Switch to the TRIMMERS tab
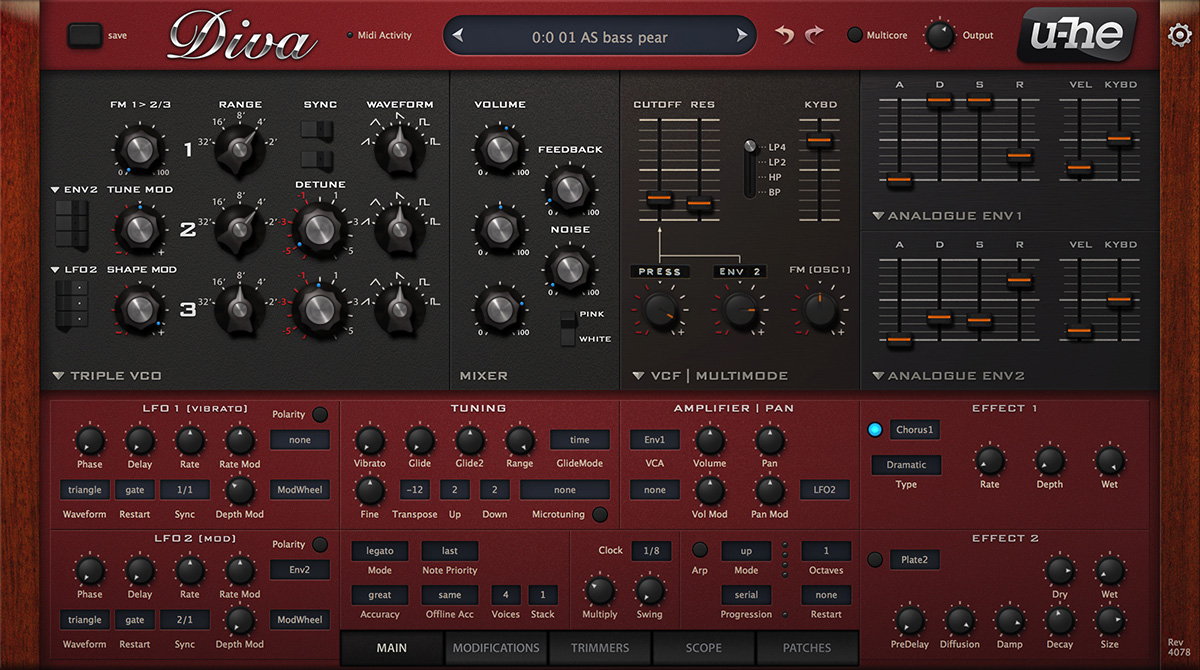Screen dimensions: 1200x670 [599, 648]
